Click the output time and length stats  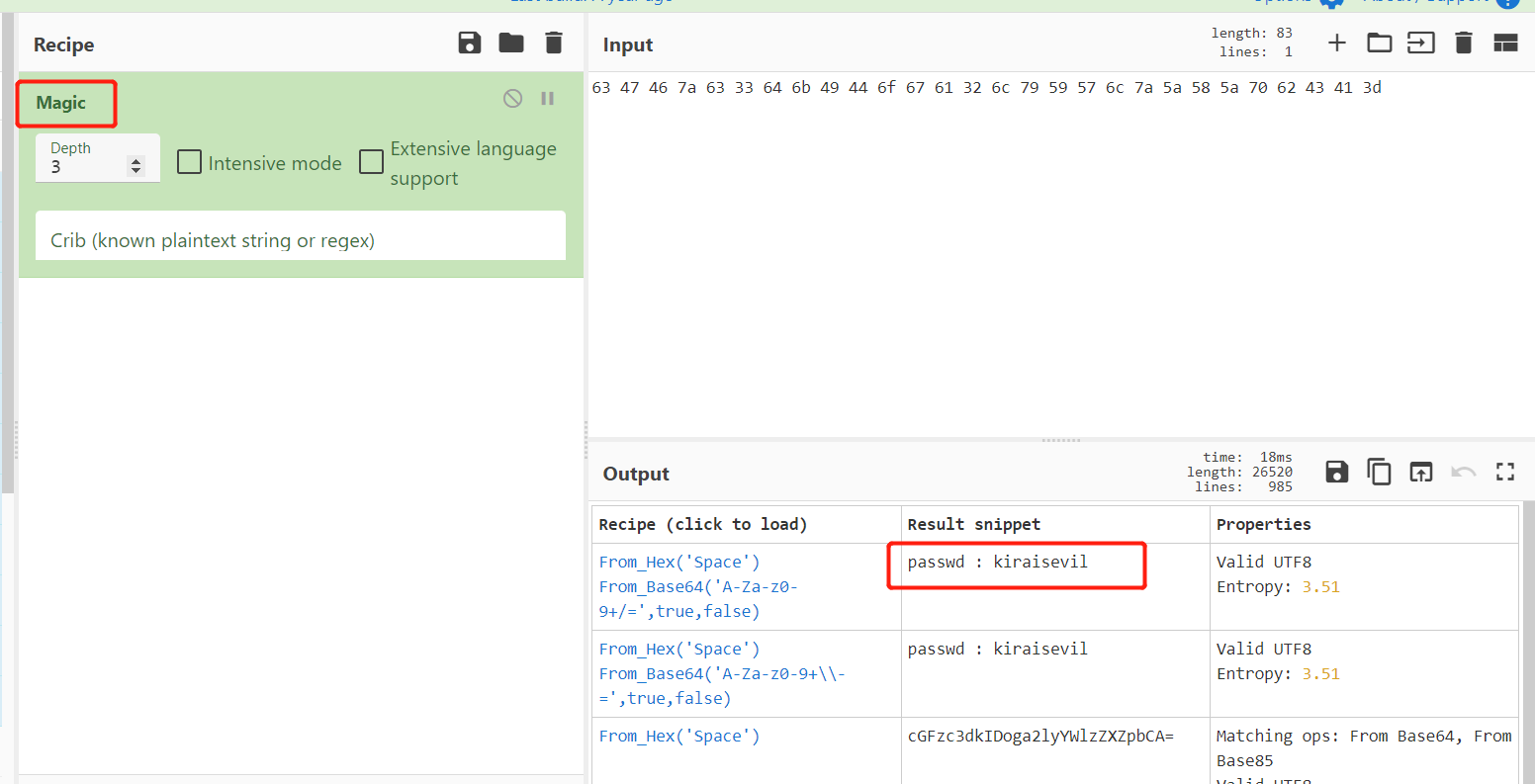(x=1239, y=472)
